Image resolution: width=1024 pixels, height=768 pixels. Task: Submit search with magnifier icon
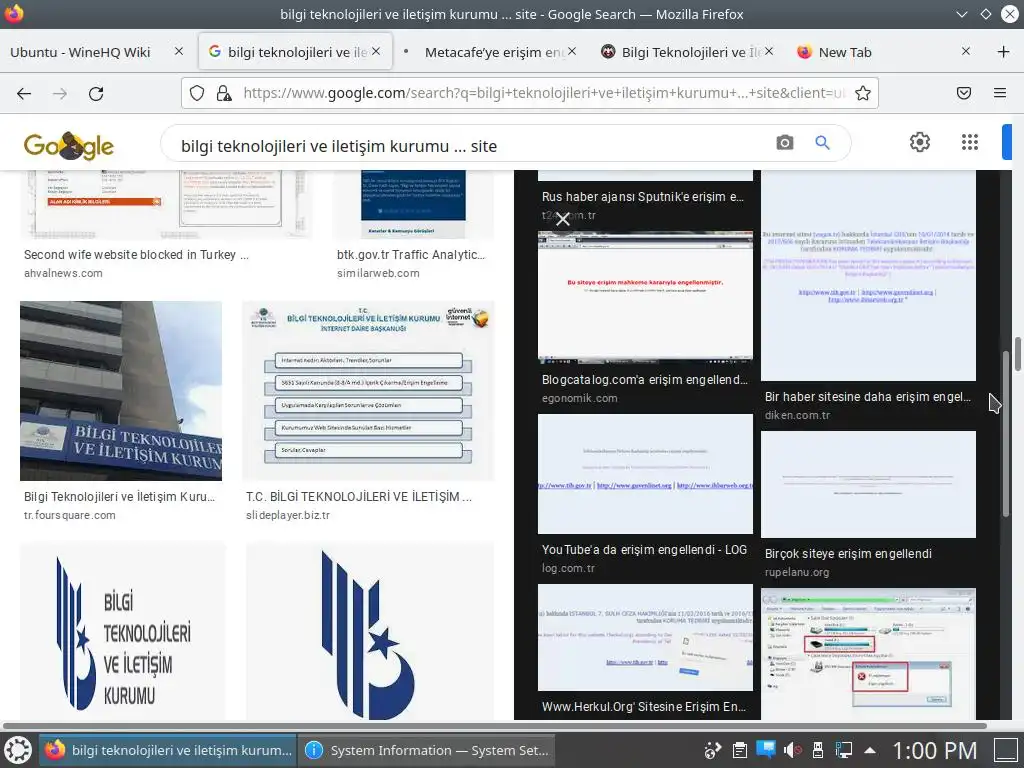point(822,142)
